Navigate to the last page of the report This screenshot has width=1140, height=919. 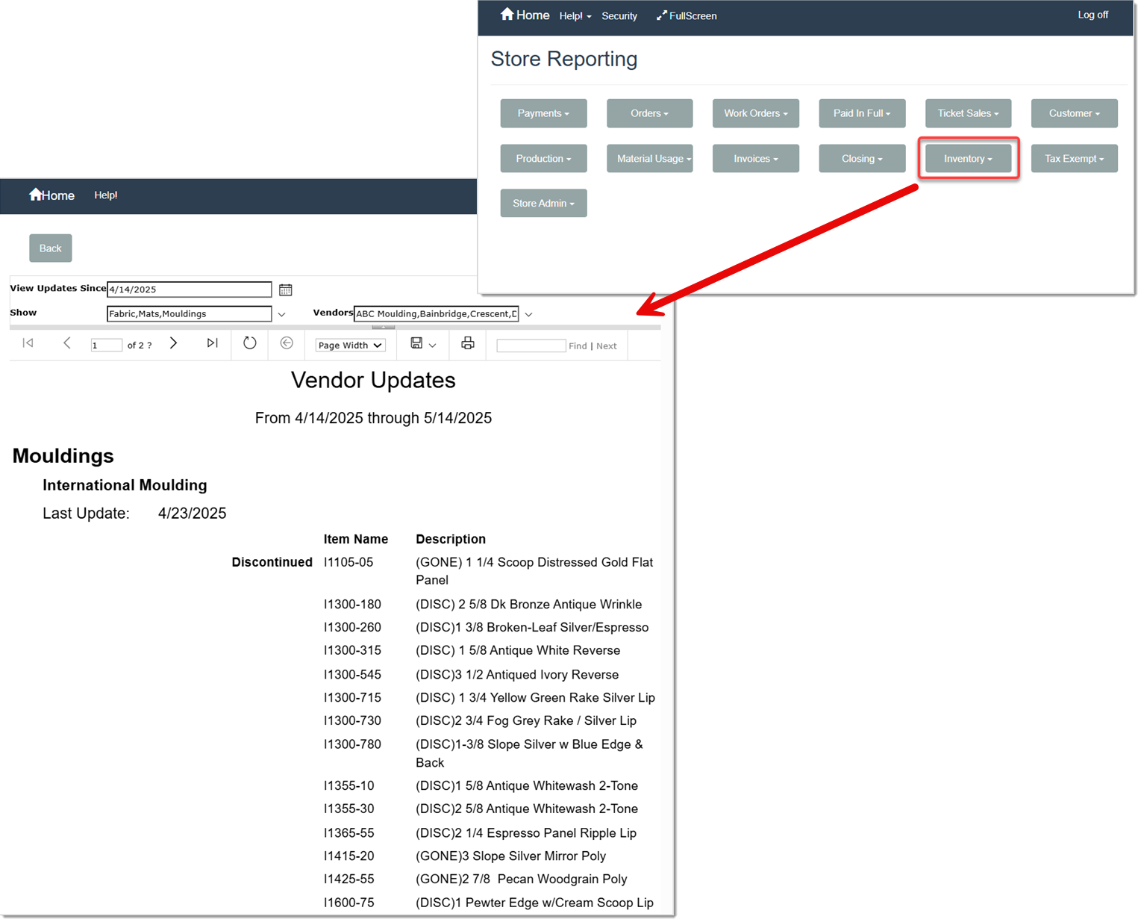pyautogui.click(x=212, y=343)
